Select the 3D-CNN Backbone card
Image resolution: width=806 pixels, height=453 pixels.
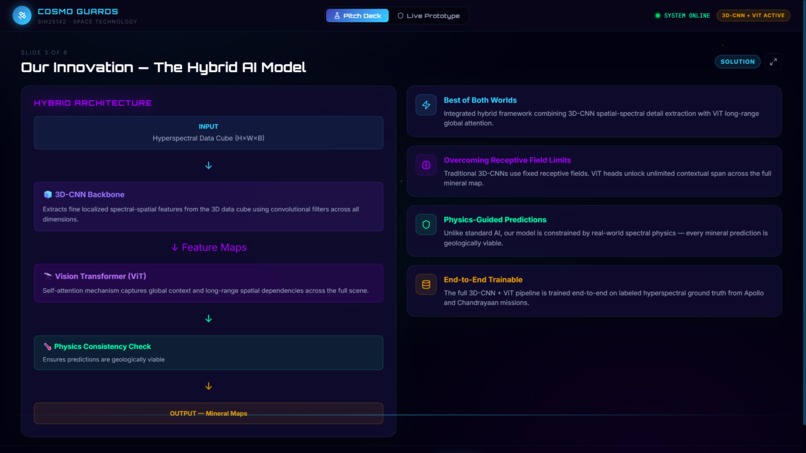208,206
